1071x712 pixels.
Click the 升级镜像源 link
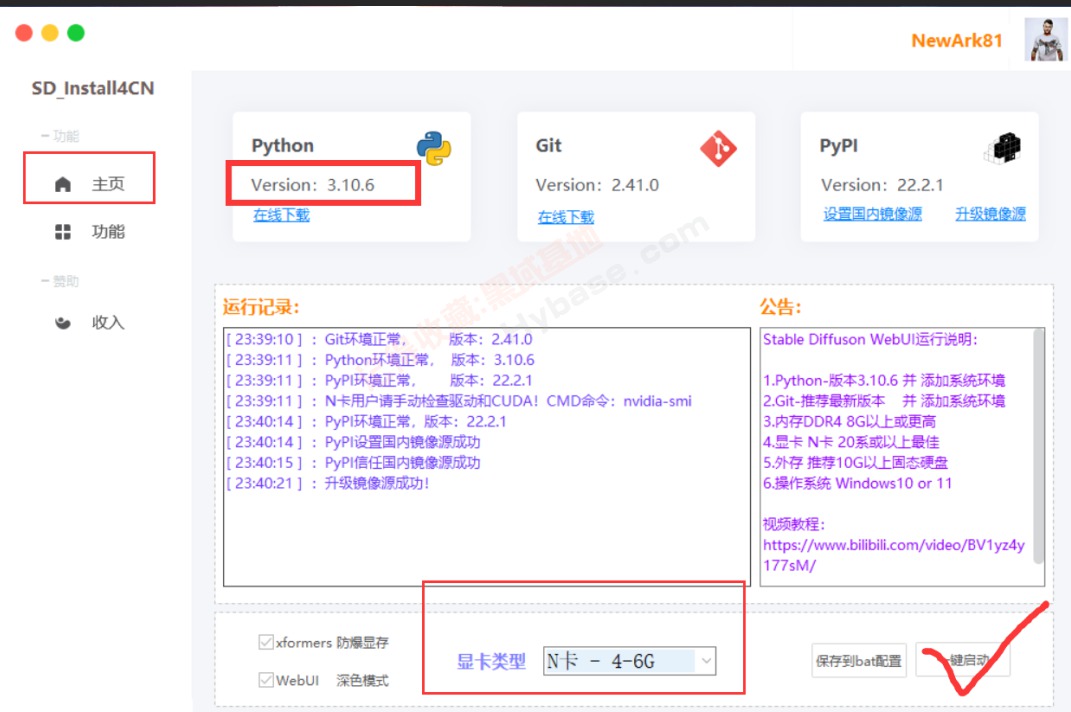(x=990, y=214)
